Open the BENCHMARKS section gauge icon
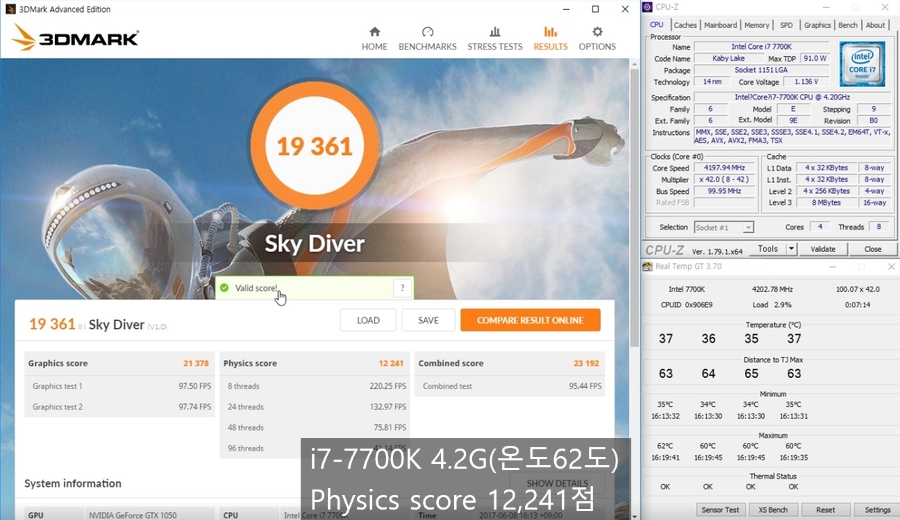900x520 pixels. [x=428, y=32]
